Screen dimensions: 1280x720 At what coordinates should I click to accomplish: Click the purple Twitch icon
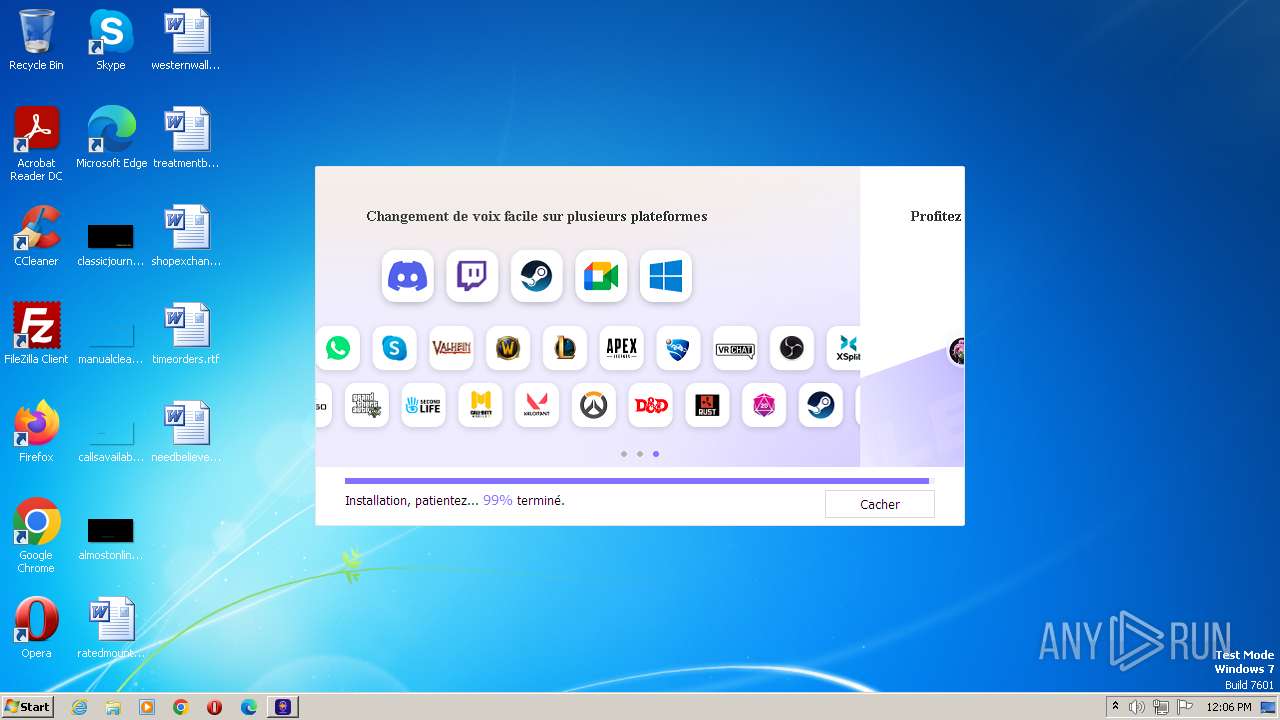(x=472, y=276)
